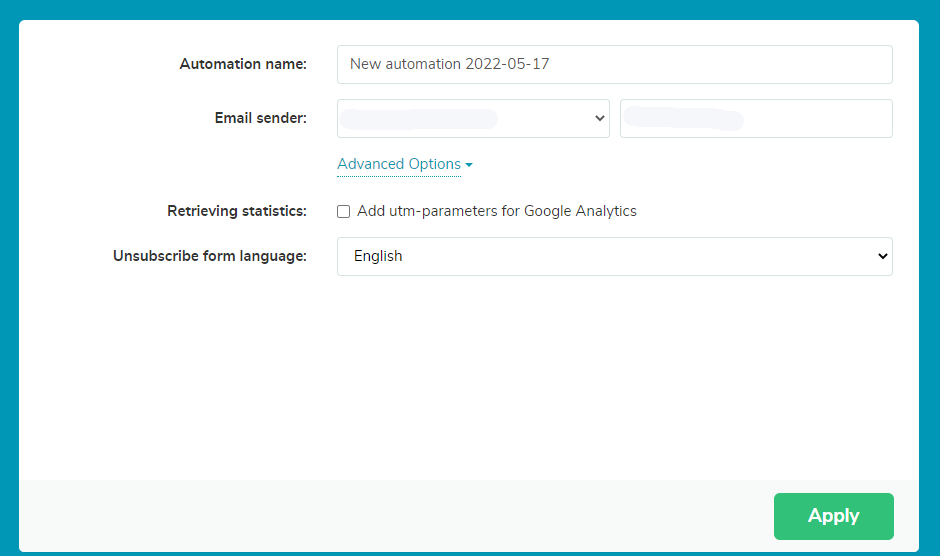This screenshot has height=556, width=940.
Task: Click the Email sender name text field
Action: tap(755, 118)
